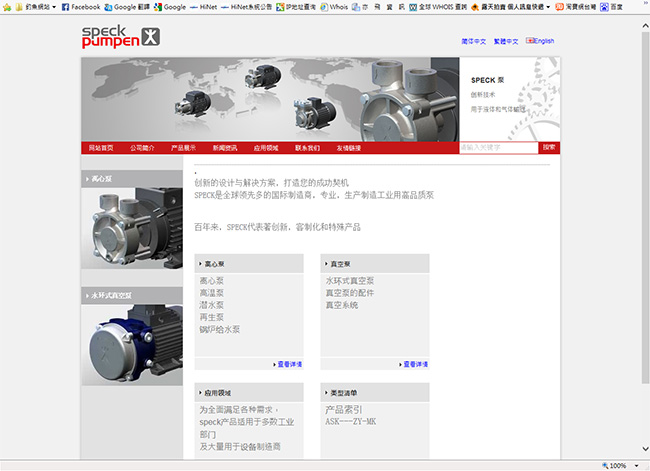Select 潜水泵 in the 离心泵 list
Viewport: 650px width, 471px height.
coord(212,305)
